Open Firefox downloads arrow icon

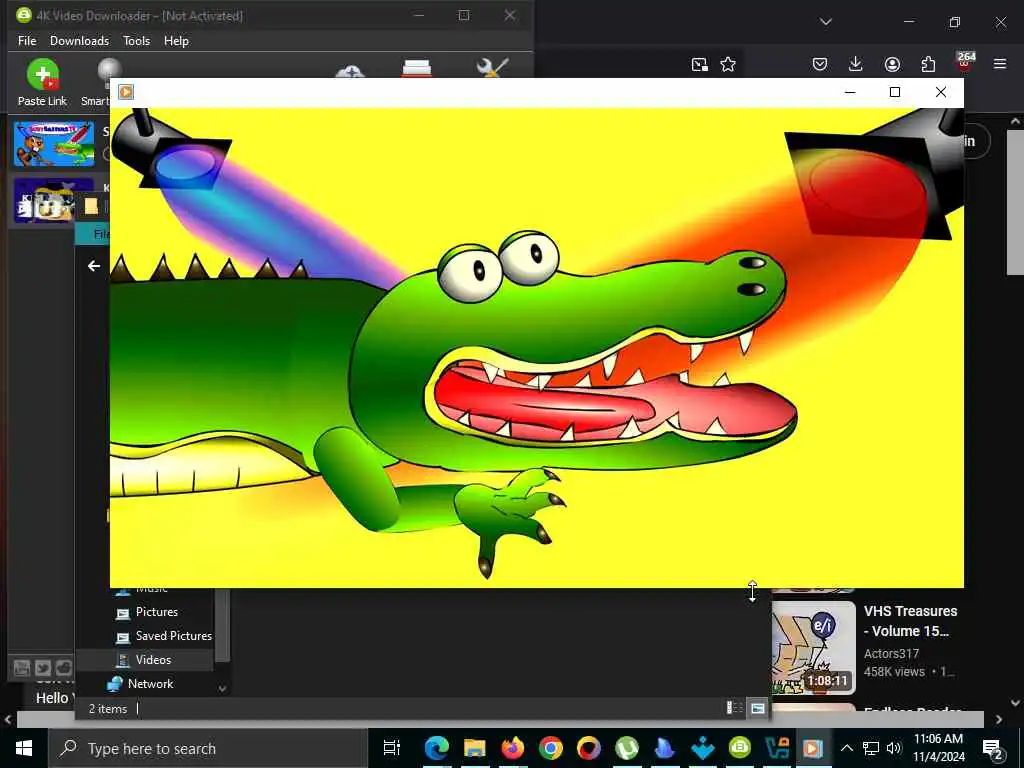pos(856,64)
